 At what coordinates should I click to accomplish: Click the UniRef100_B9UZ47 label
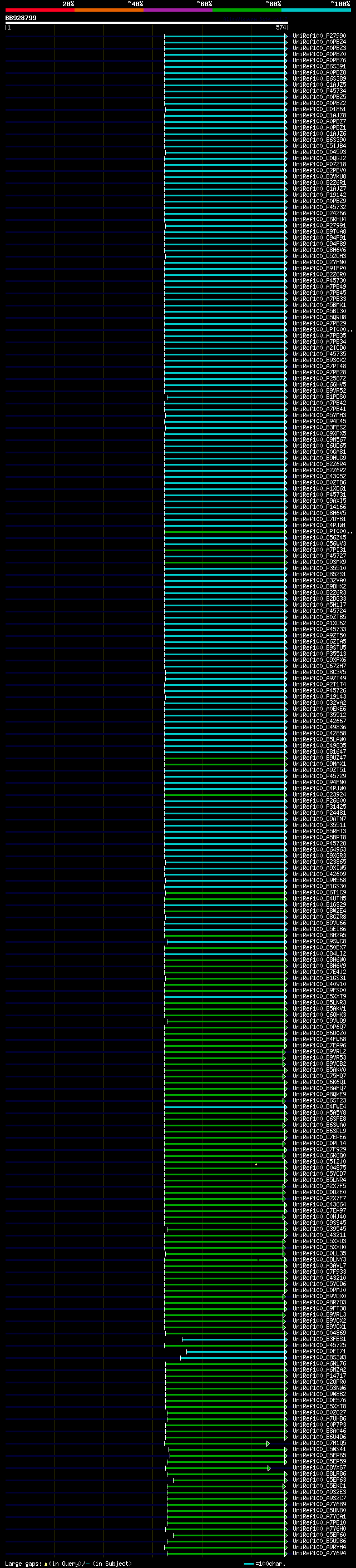click(319, 757)
